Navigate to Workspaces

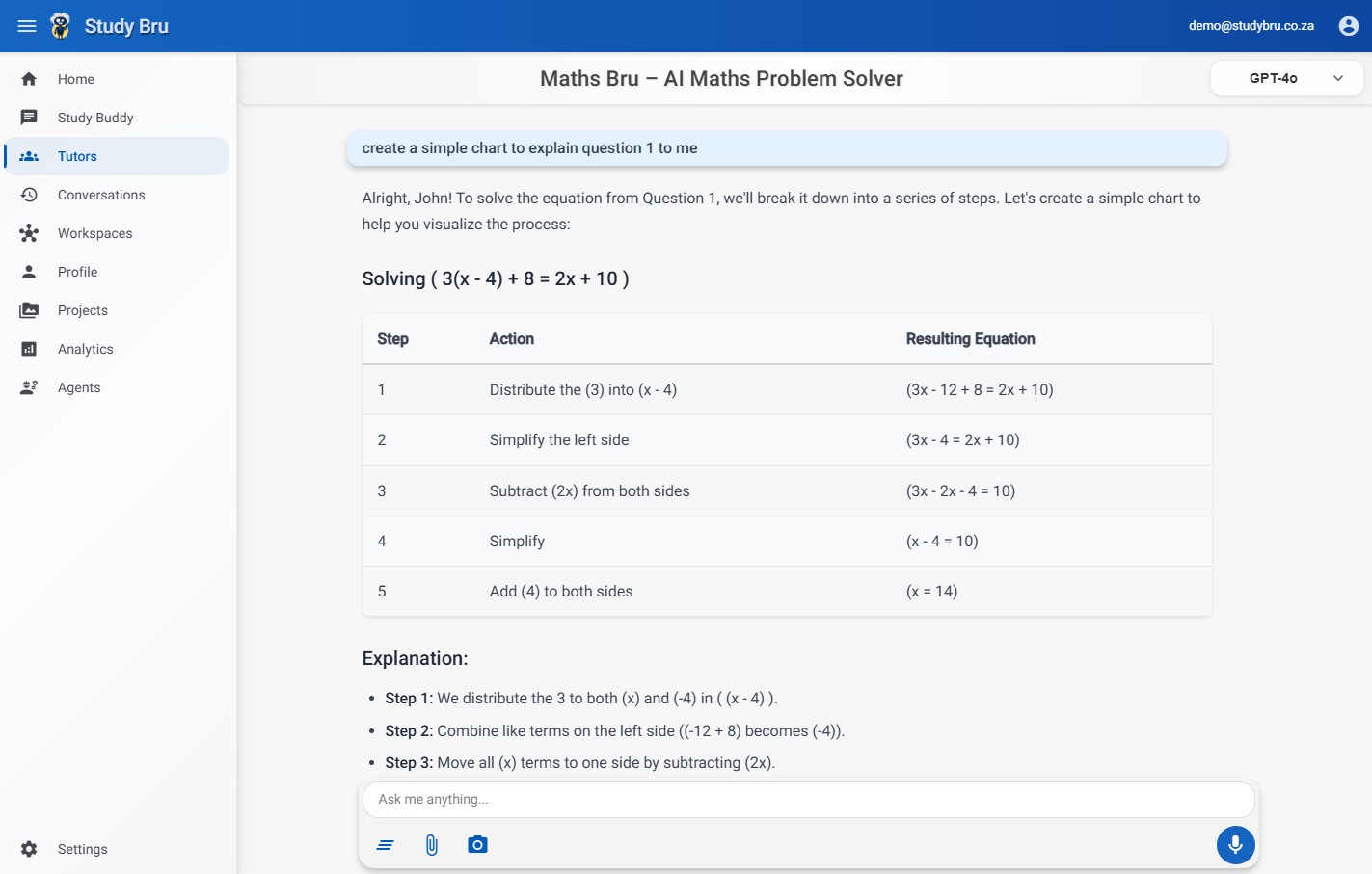(94, 233)
